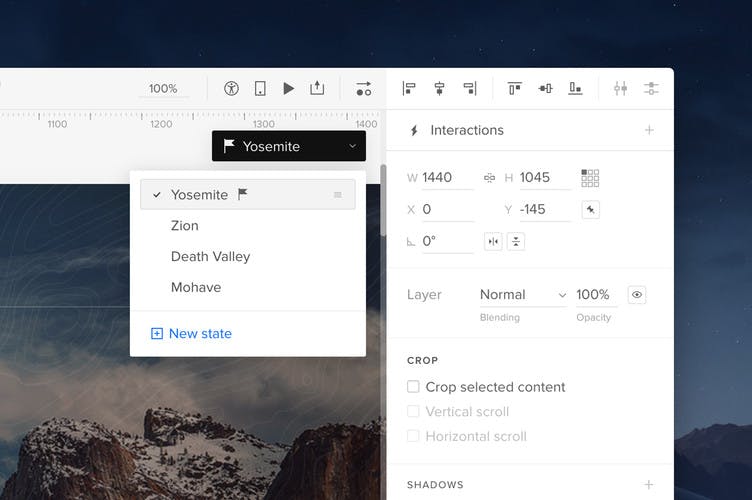Start prototype with the play button
752x500 pixels.
pyautogui.click(x=289, y=88)
